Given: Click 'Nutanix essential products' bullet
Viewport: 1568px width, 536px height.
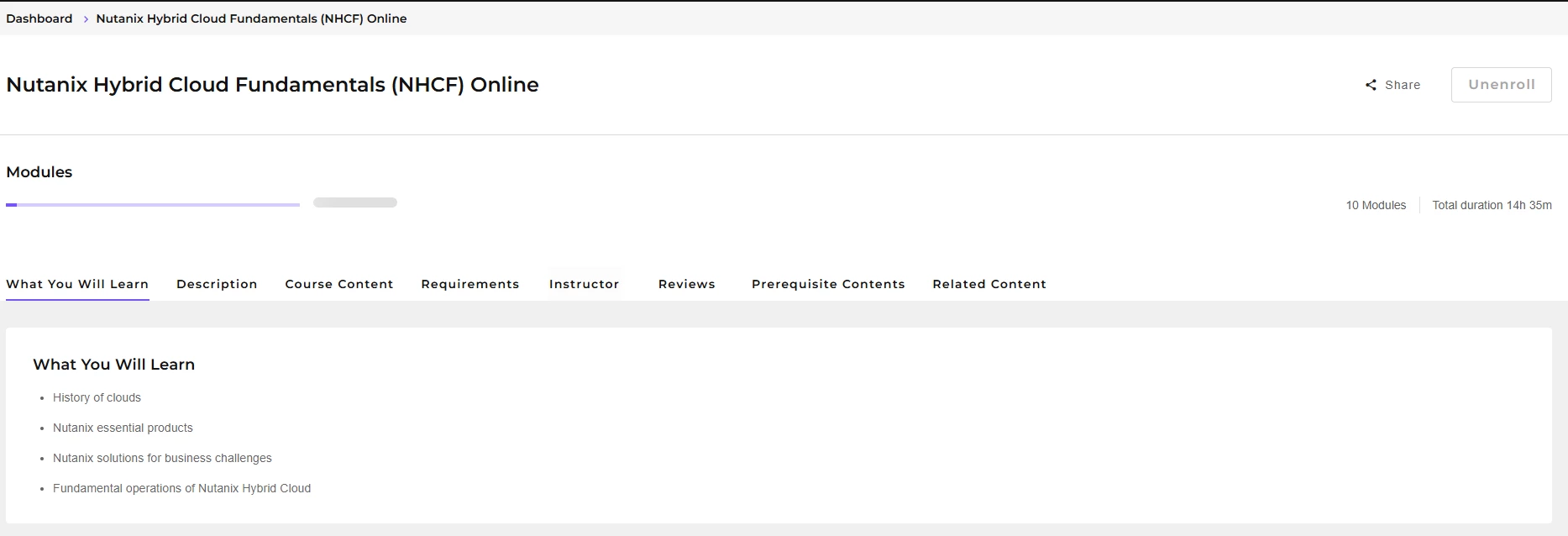Looking at the screenshot, I should click(123, 428).
